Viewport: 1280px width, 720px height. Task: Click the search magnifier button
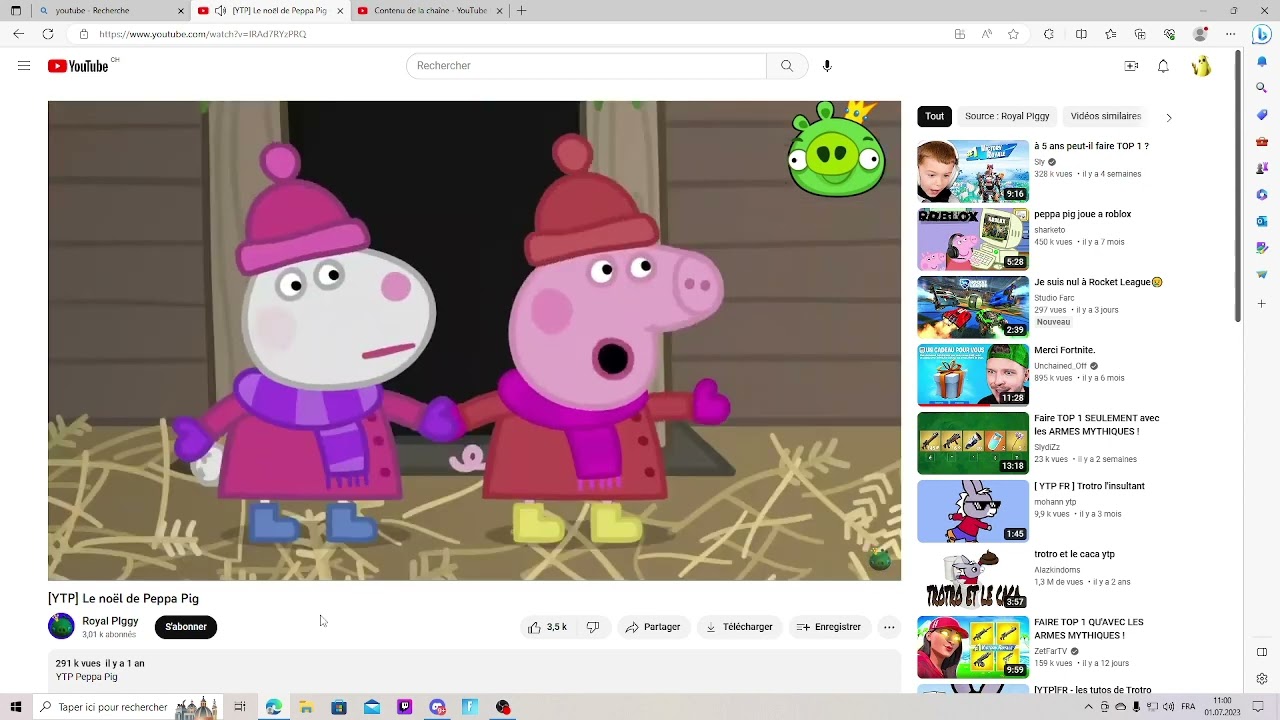[x=787, y=66]
